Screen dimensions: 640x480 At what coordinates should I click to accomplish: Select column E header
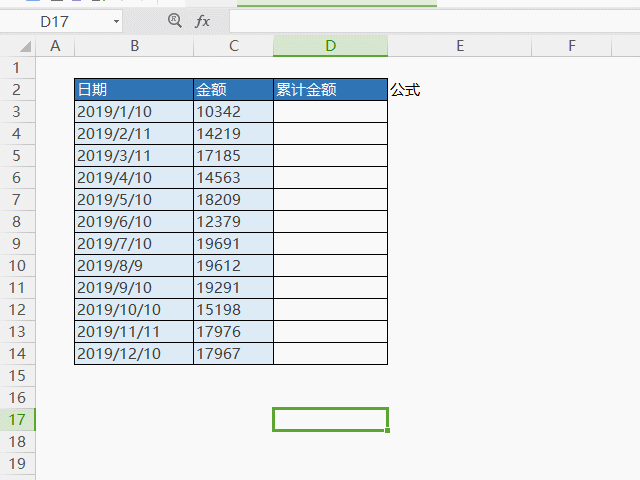pyautogui.click(x=460, y=46)
